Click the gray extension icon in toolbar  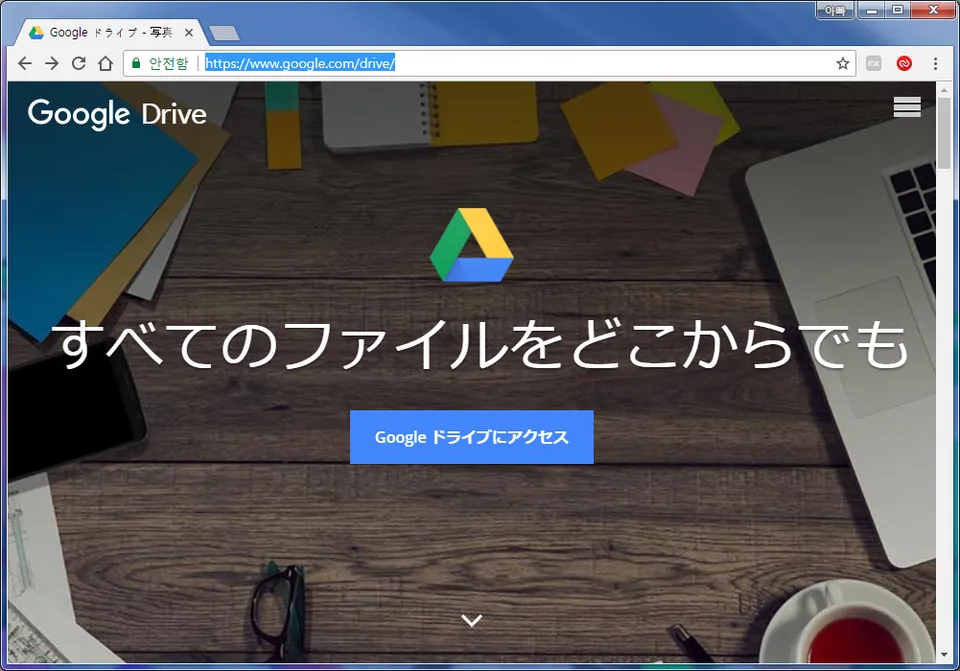(874, 63)
